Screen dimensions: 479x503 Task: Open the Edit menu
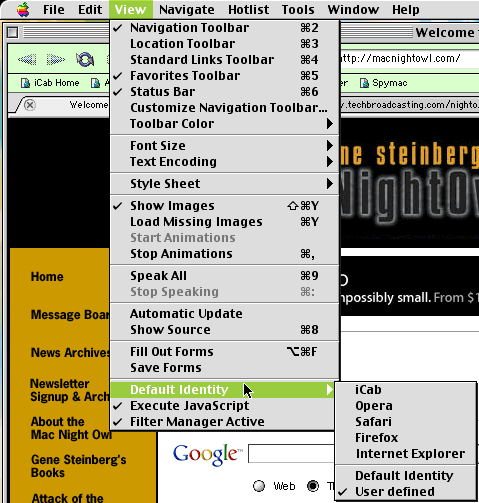(90, 9)
